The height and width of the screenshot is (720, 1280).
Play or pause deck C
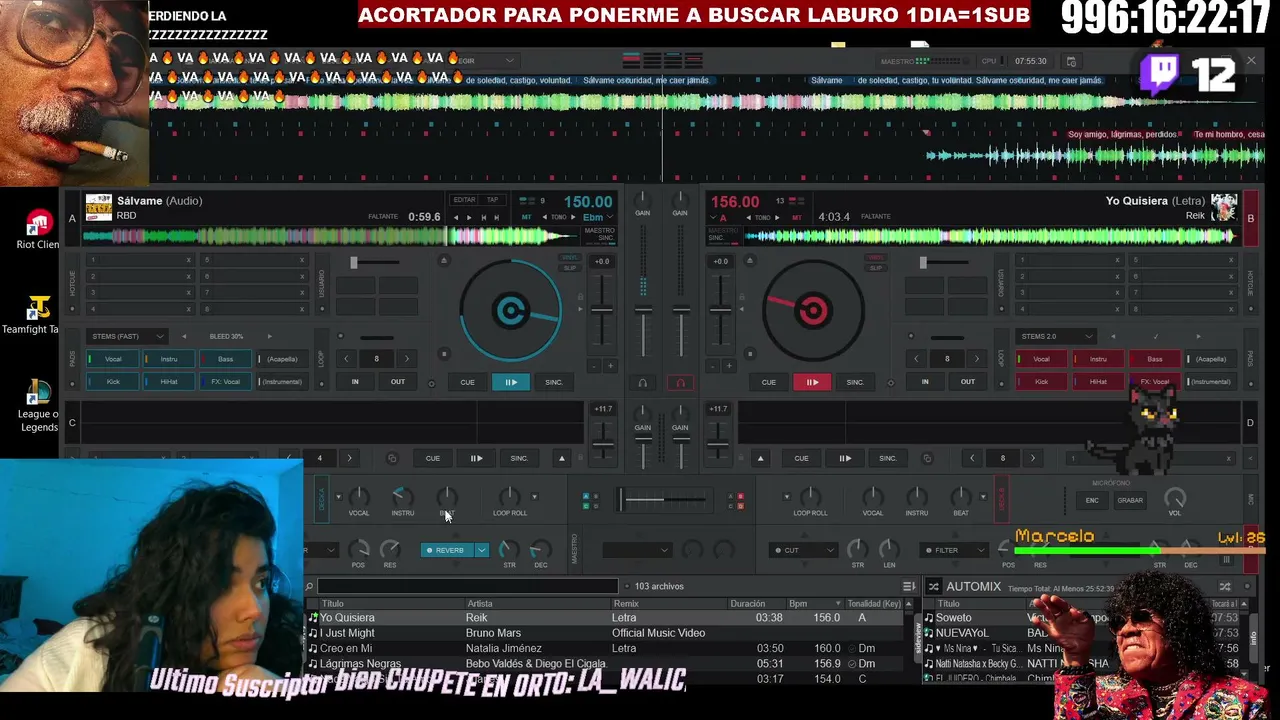coord(476,458)
